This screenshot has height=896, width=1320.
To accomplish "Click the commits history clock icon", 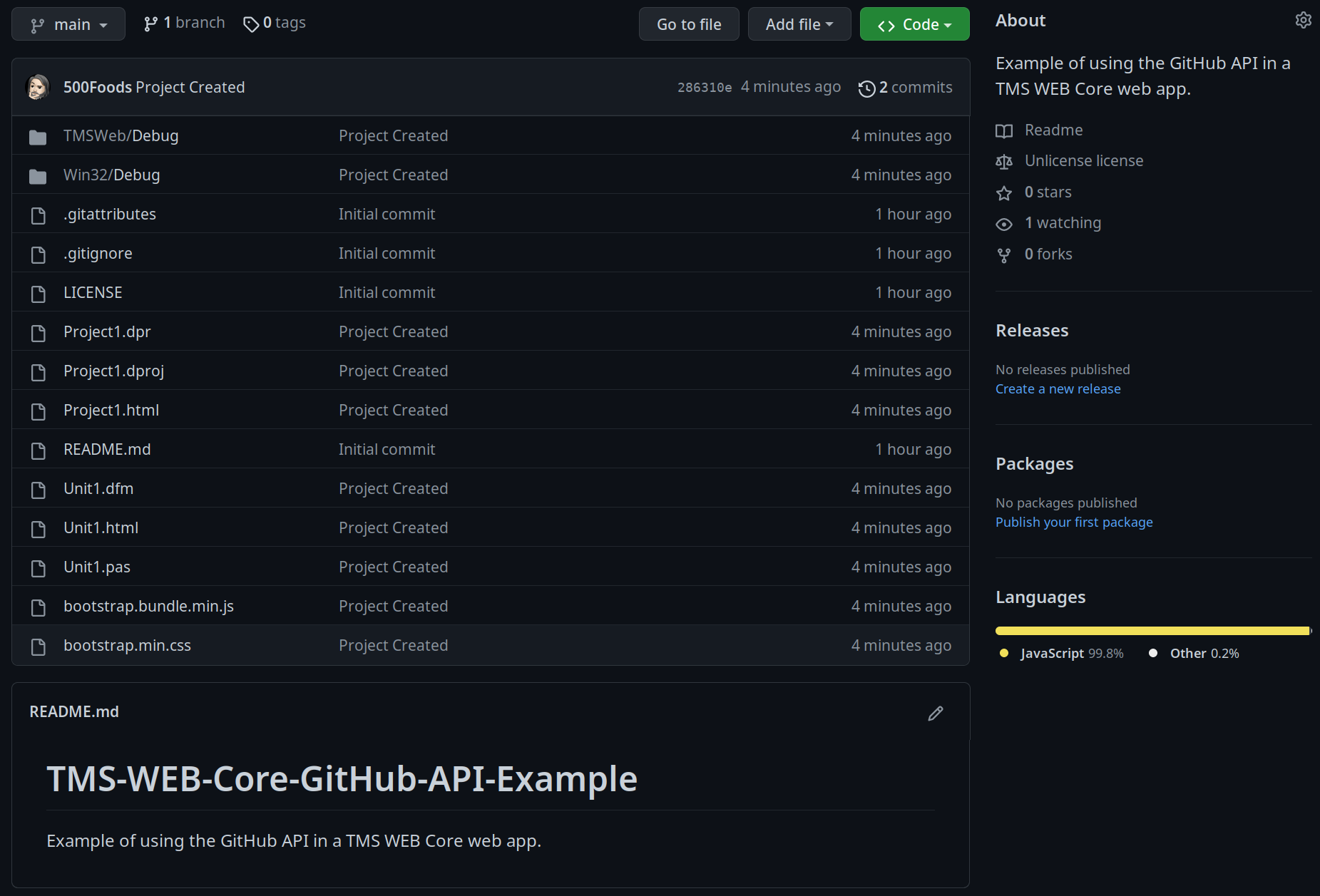I will coord(866,88).
